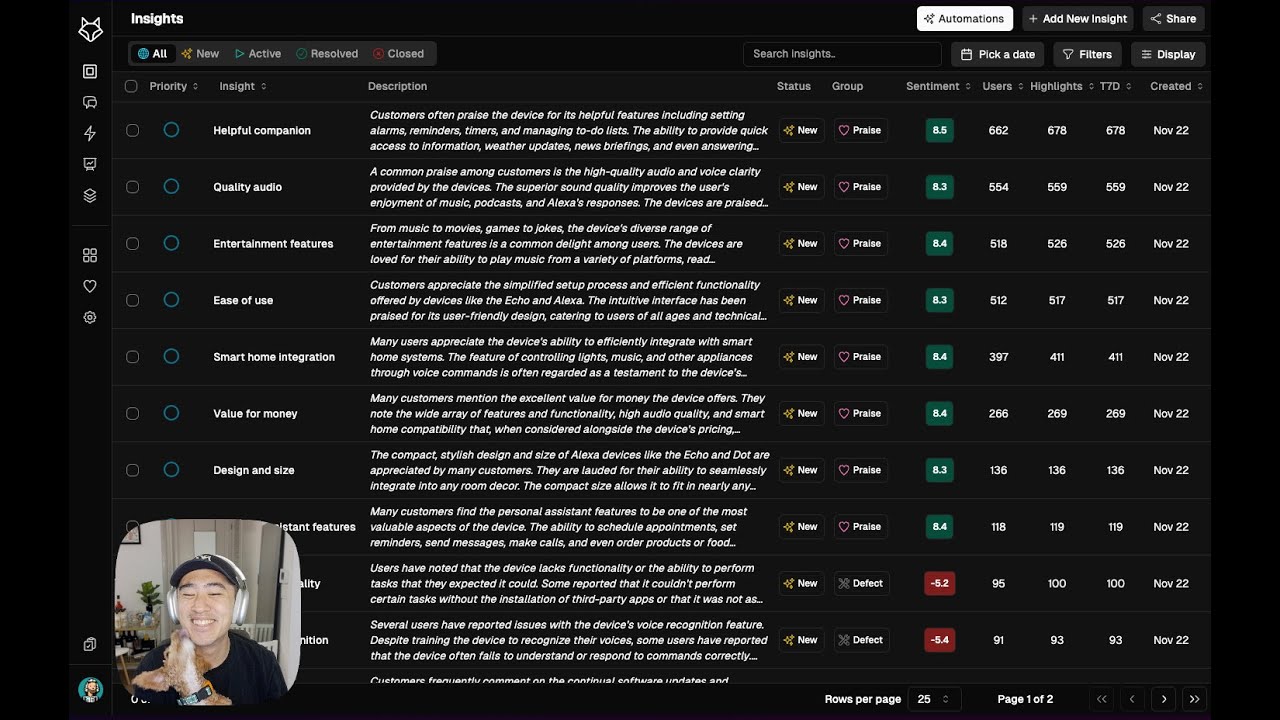Select the All tab
The image size is (1280, 720).
pyautogui.click(x=152, y=54)
